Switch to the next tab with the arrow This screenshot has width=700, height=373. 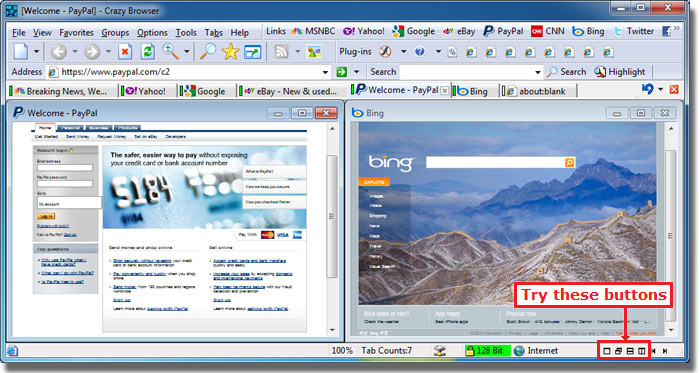point(665,351)
